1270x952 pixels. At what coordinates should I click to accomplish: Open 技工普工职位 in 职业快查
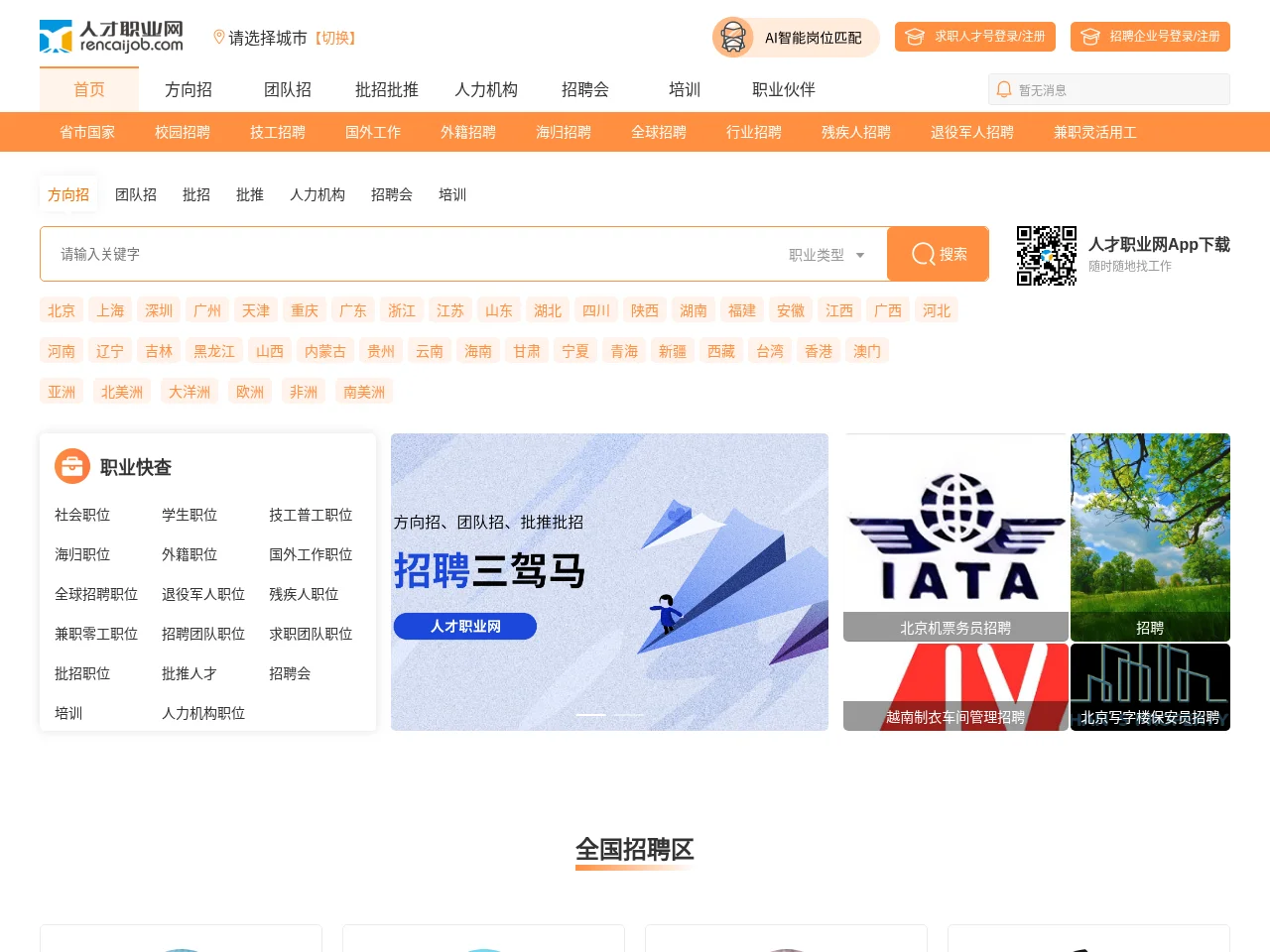click(x=311, y=515)
